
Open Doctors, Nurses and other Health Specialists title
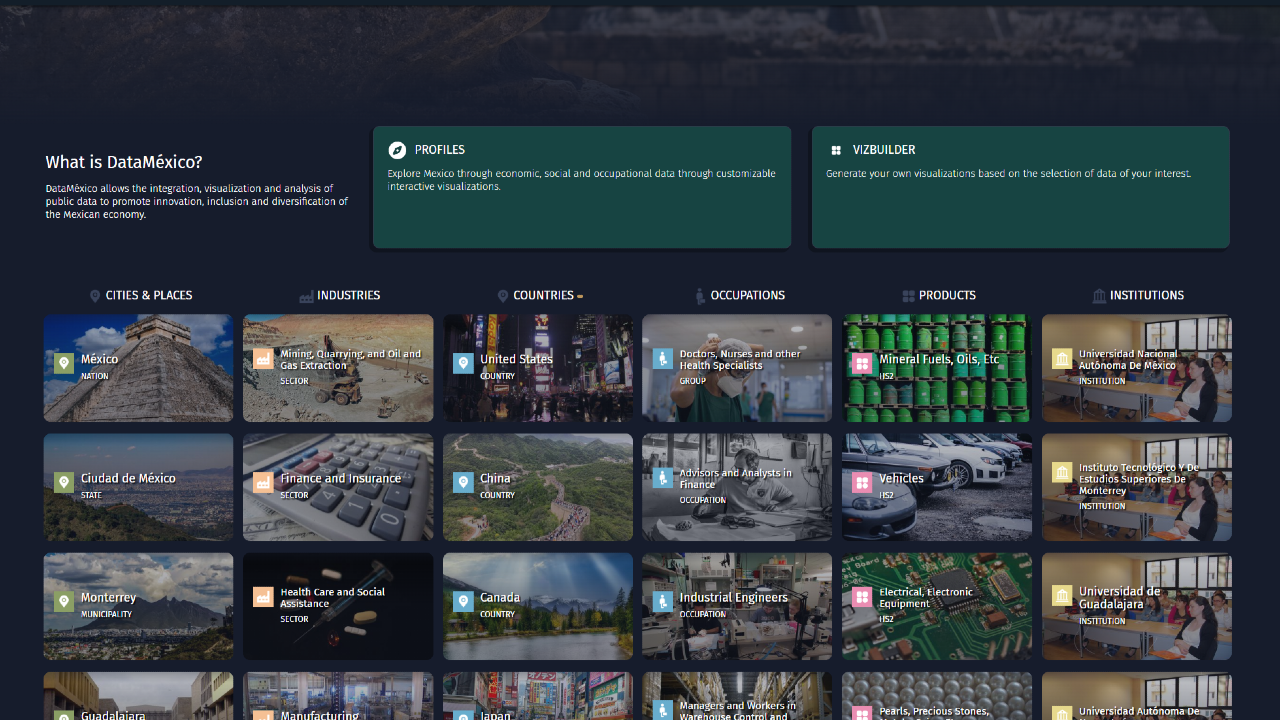[740, 359]
